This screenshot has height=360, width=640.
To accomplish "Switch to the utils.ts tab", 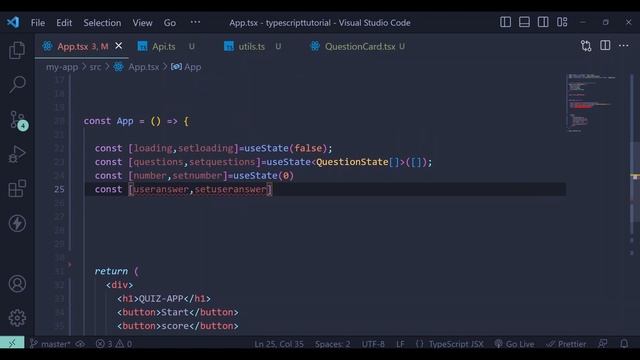I will click(251, 47).
